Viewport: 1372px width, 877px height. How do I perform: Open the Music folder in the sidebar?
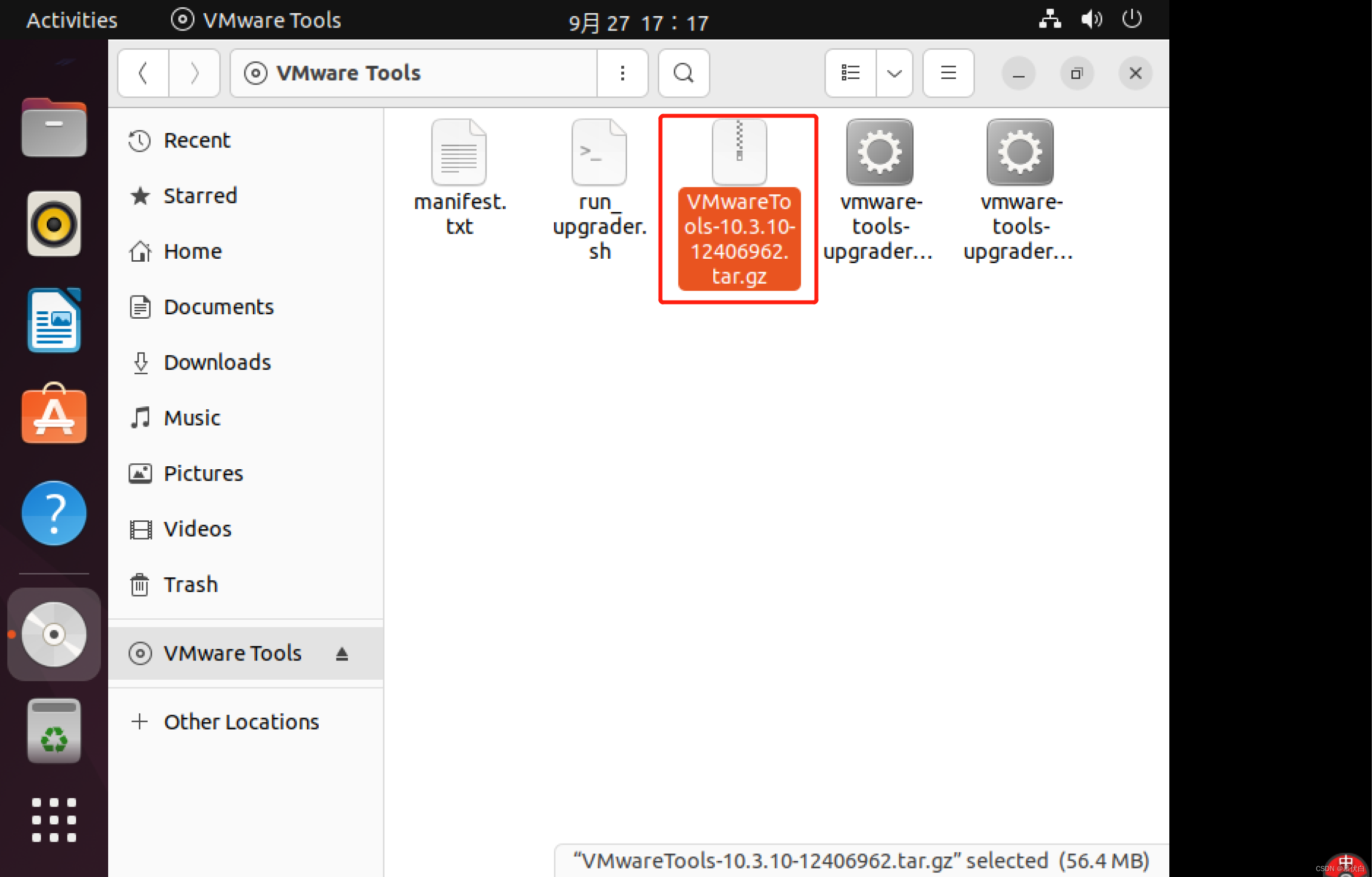245,418
